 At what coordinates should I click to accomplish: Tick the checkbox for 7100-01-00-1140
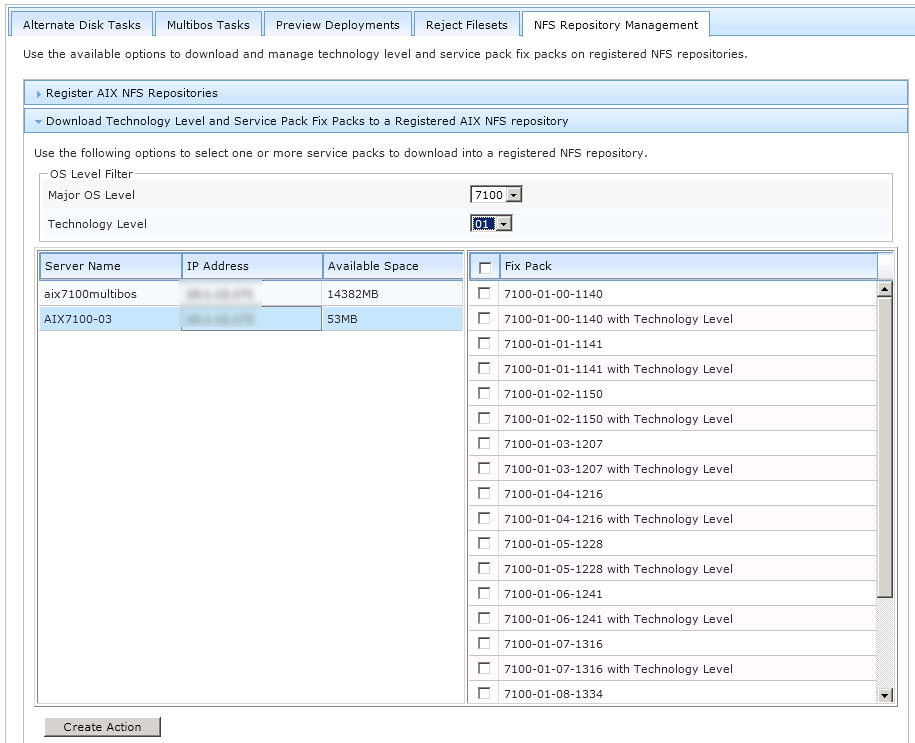point(485,294)
